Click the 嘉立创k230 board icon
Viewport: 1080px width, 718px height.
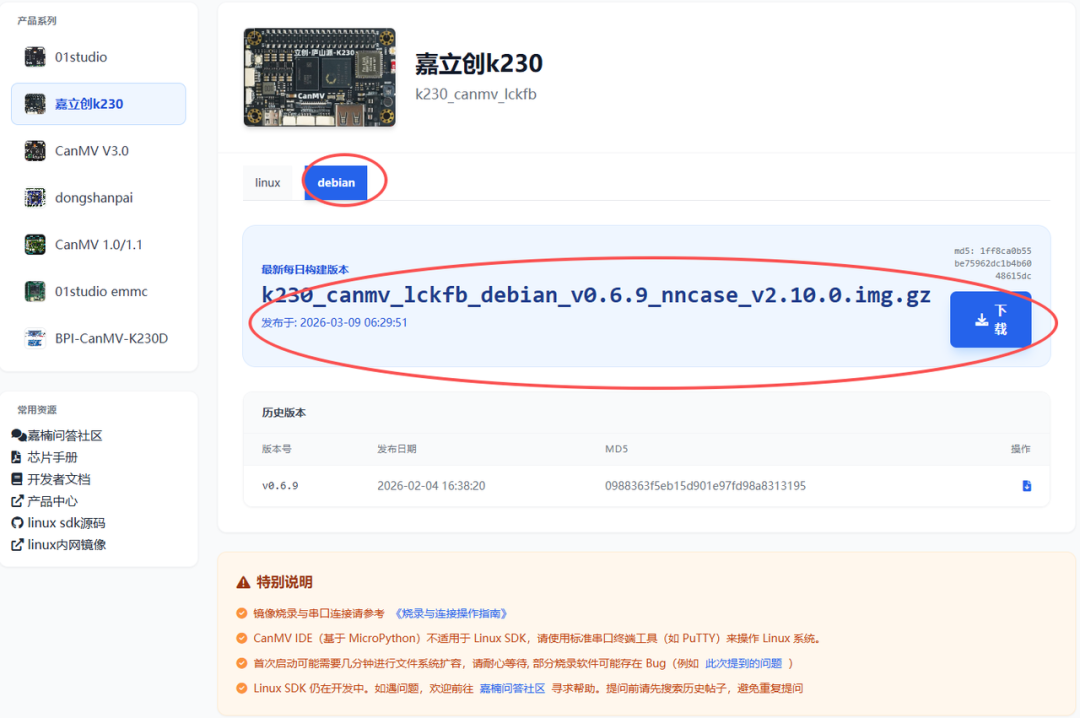pyautogui.click(x=35, y=103)
